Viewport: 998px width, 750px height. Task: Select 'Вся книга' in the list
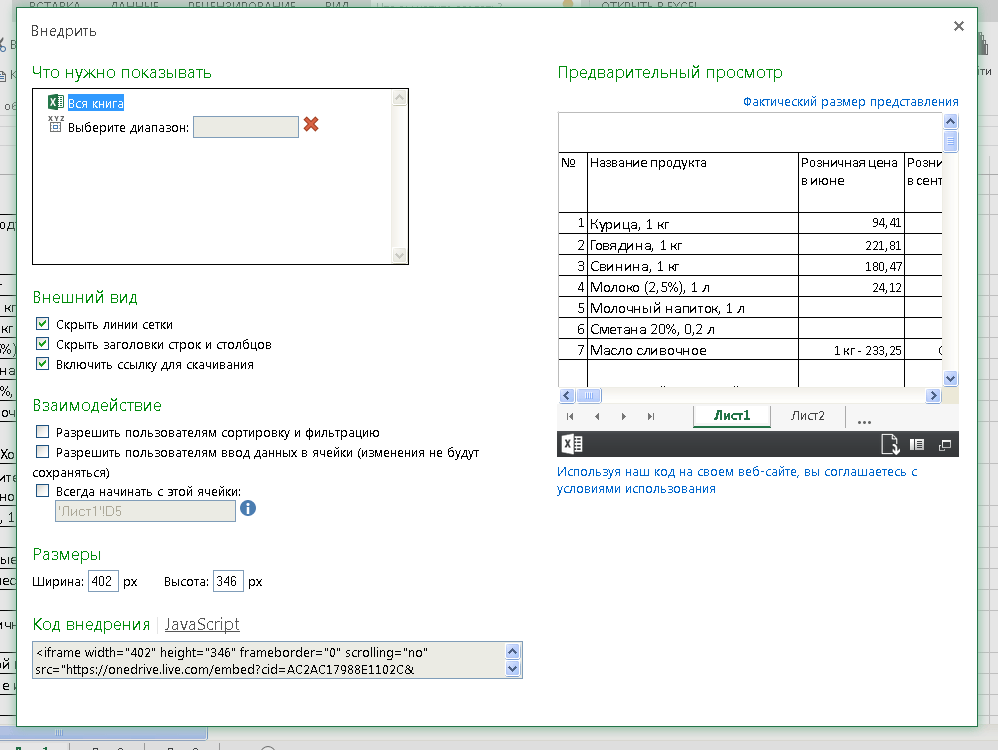(96, 103)
